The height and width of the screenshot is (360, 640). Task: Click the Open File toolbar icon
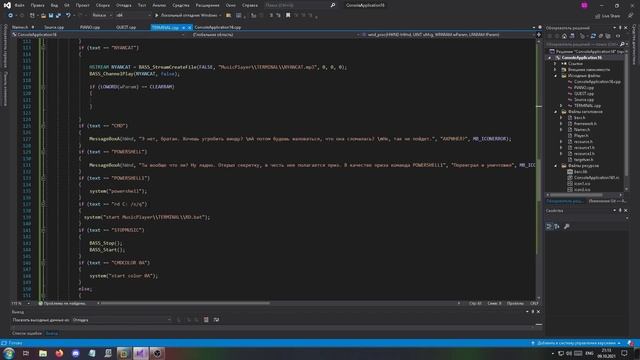coord(43,16)
